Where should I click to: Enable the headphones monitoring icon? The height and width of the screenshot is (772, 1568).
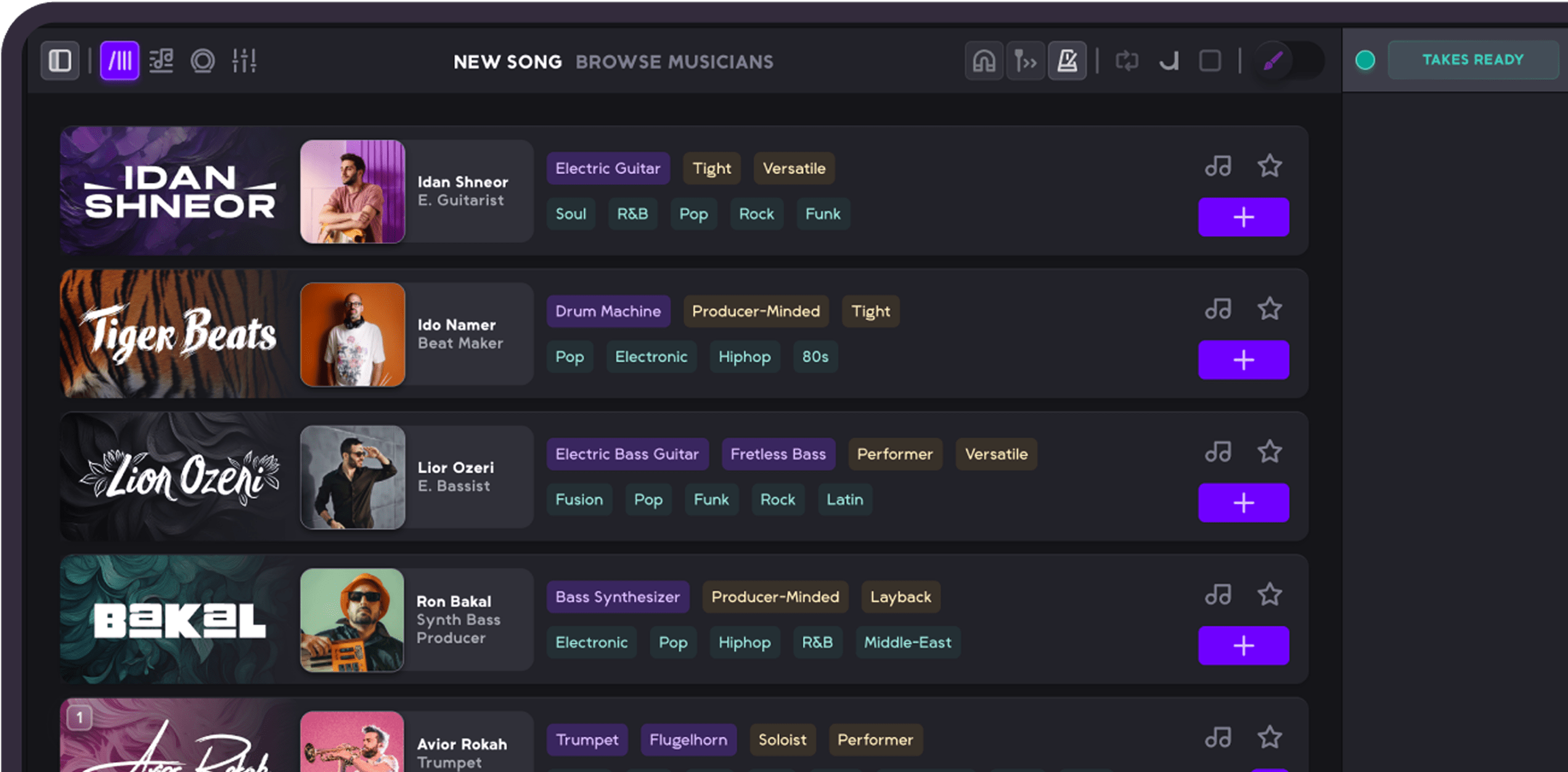coord(984,60)
